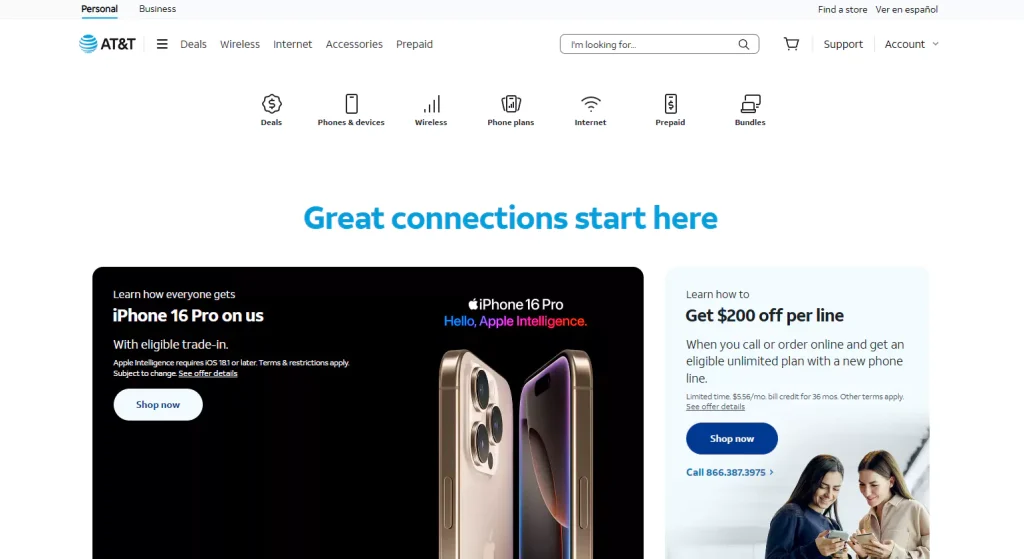Expand the Call 866.387.3975 chevron link
The height and width of the screenshot is (559, 1024).
(x=729, y=472)
